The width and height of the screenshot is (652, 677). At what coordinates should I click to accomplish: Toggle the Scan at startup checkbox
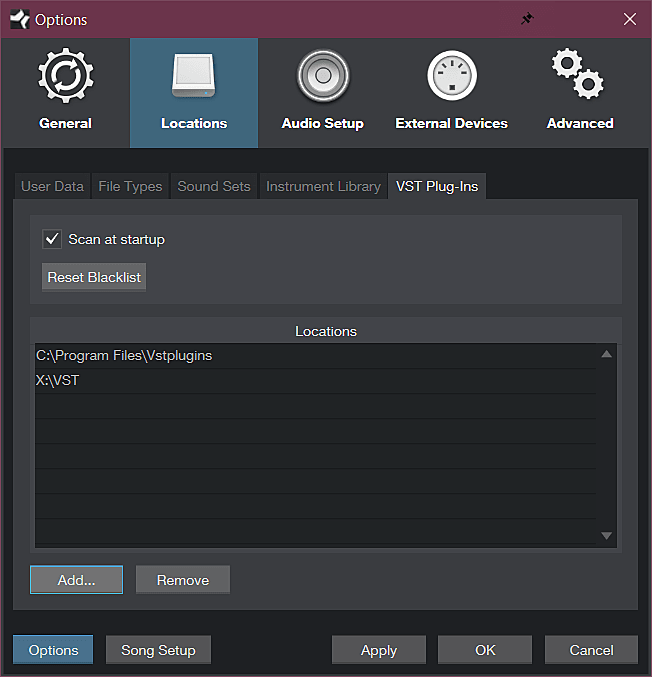pyautogui.click(x=53, y=239)
